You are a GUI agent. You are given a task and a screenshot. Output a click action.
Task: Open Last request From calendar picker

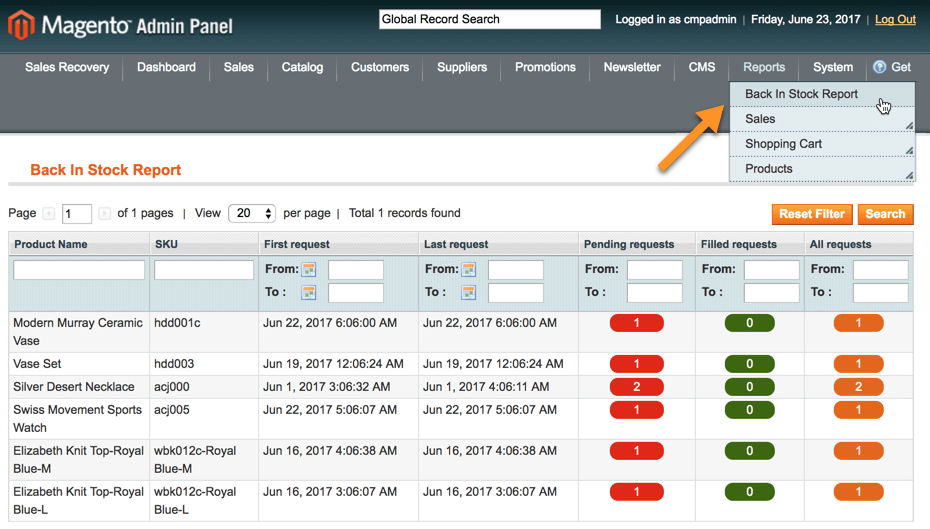point(469,270)
